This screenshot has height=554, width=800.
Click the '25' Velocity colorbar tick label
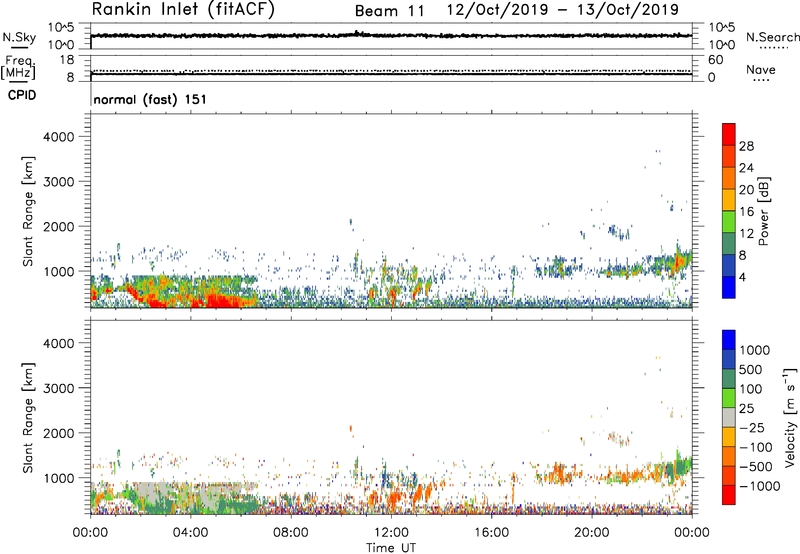[x=746, y=409]
